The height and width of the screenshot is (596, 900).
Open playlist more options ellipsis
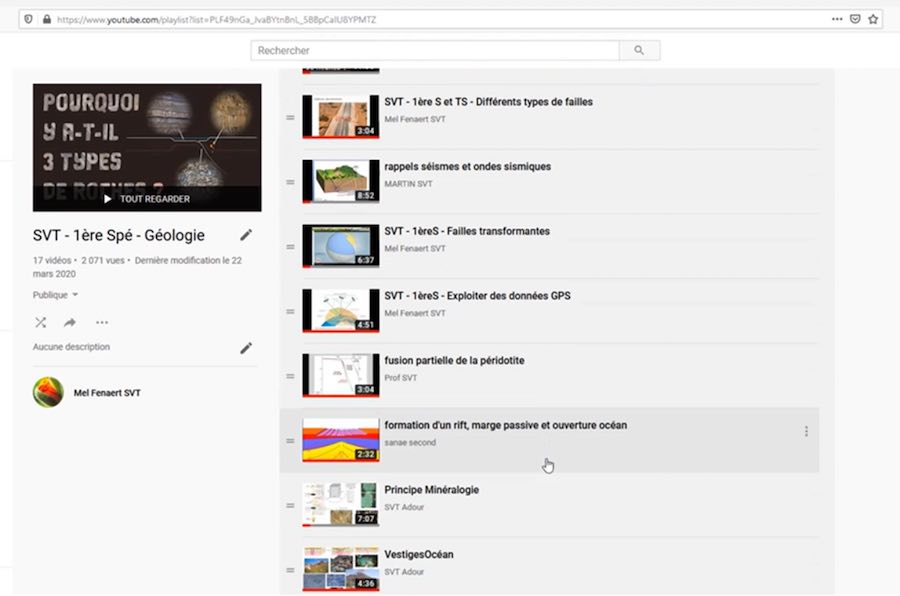(x=102, y=322)
